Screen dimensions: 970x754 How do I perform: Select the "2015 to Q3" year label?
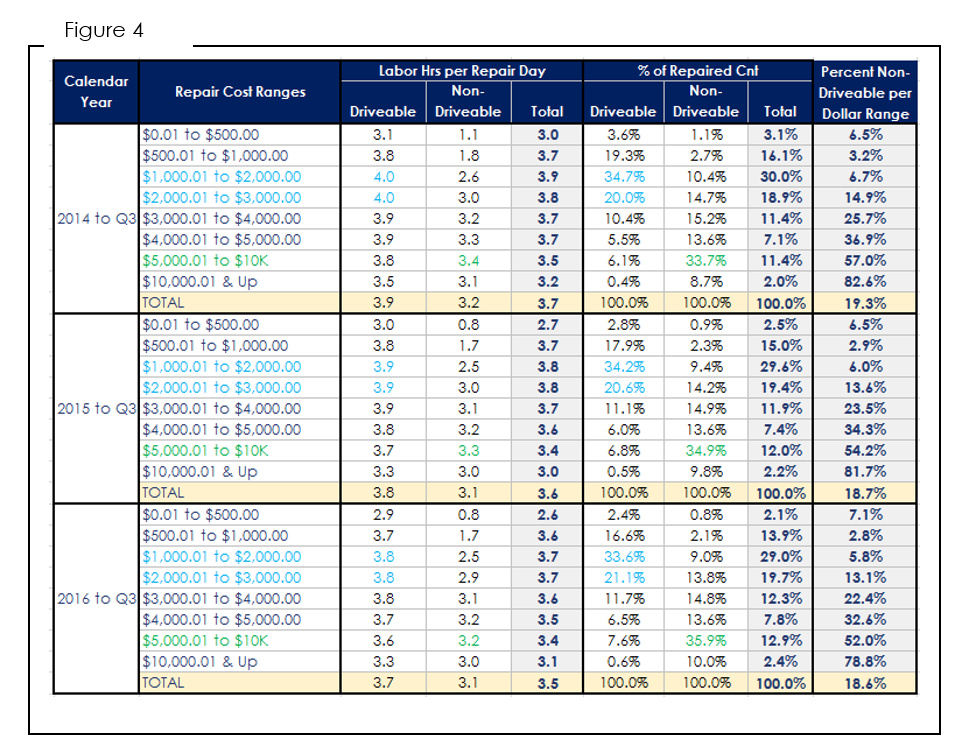click(96, 408)
